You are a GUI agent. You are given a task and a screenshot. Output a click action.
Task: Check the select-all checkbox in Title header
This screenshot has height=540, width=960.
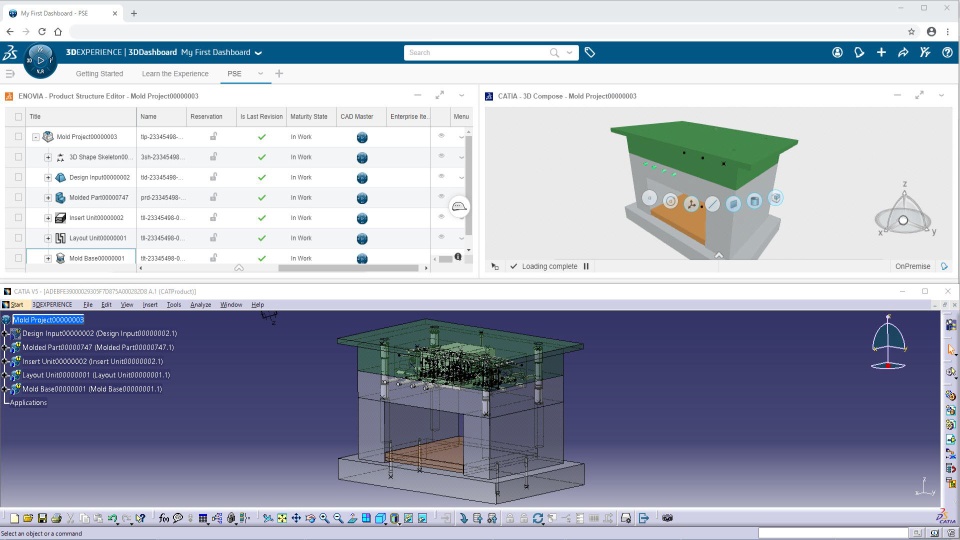pos(18,117)
